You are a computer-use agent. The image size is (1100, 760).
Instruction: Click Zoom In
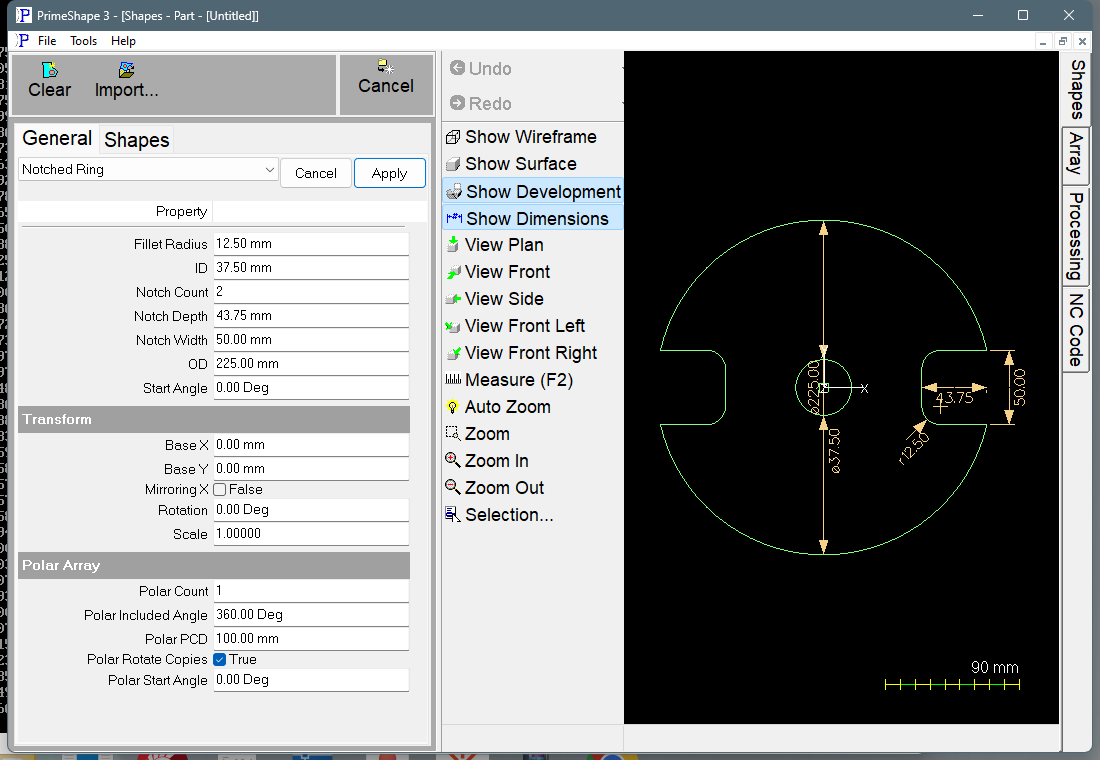coord(488,461)
